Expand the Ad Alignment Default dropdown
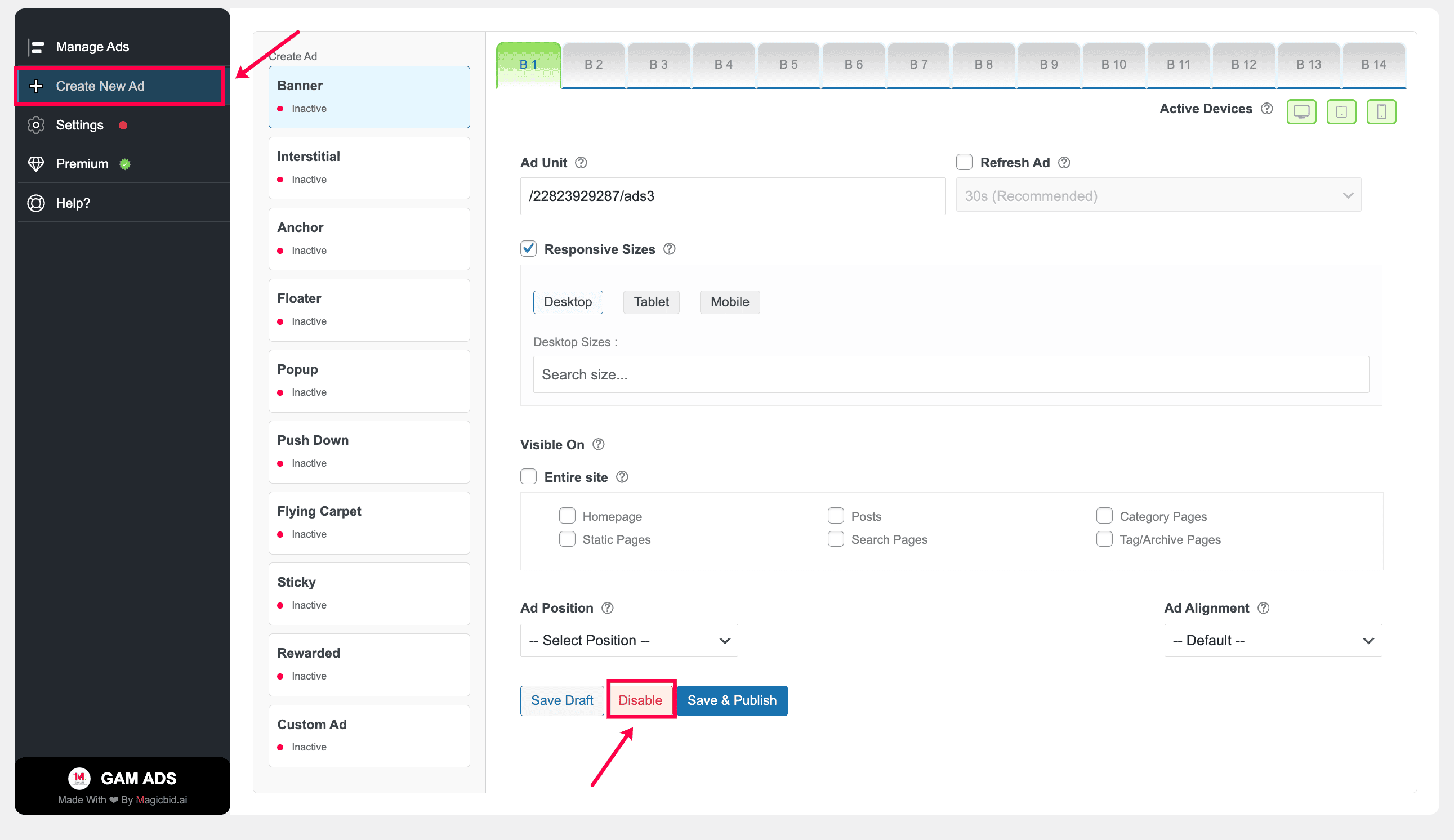Viewport: 1454px width, 840px height. pos(1273,640)
